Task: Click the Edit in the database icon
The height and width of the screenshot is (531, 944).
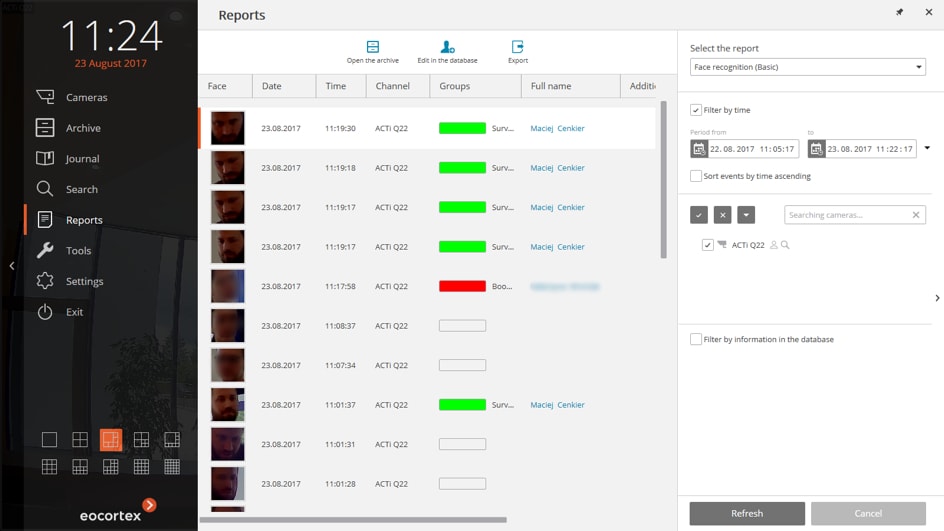Action: tap(447, 47)
